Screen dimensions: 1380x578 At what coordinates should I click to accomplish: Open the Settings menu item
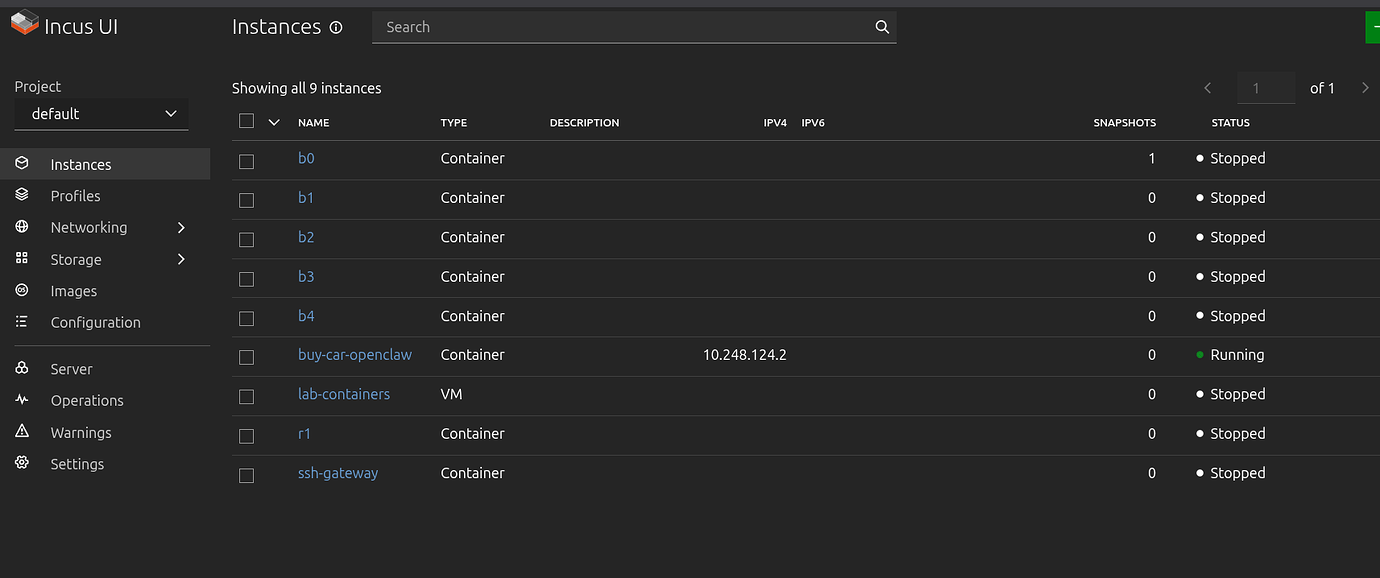pyautogui.click(x=77, y=464)
